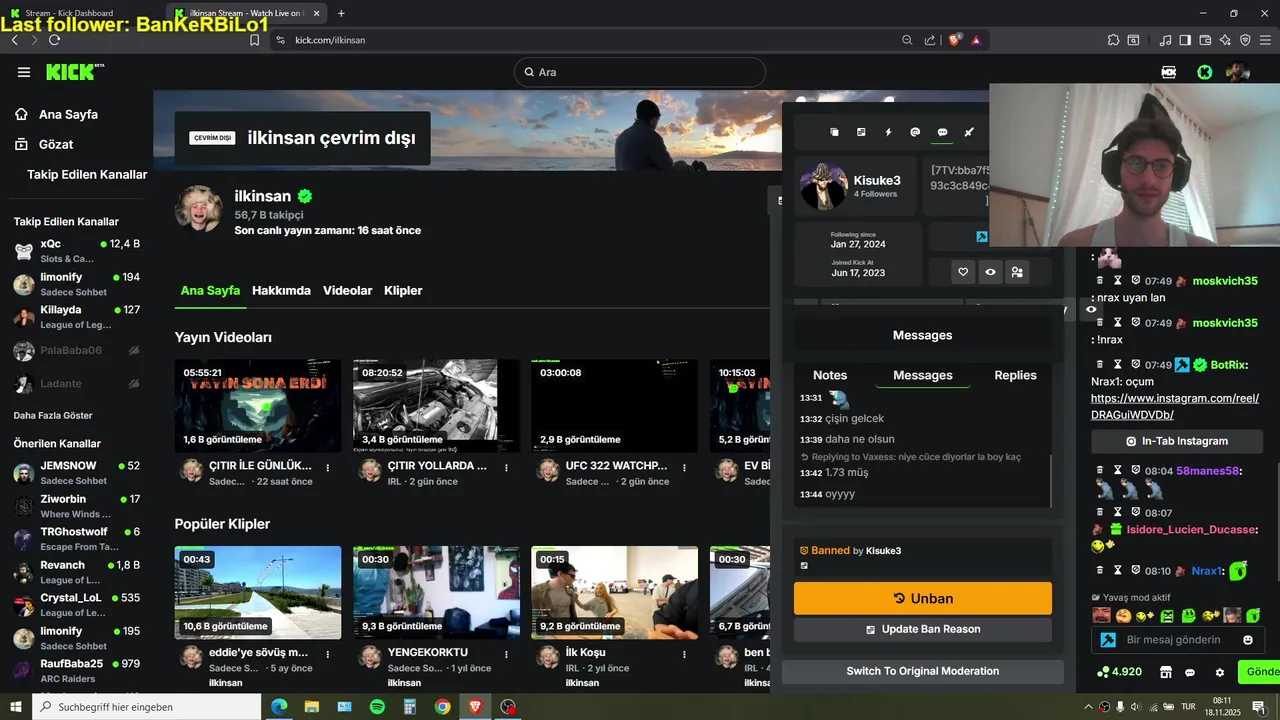
Task: Toggle the browser sidebar panel icon
Action: pos(1185,40)
